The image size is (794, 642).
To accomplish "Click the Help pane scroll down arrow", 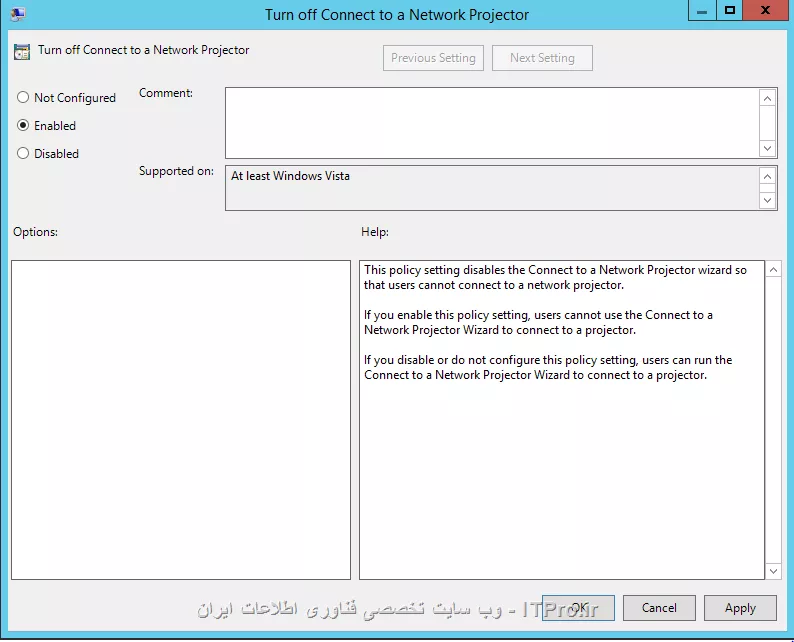I will click(x=773, y=571).
